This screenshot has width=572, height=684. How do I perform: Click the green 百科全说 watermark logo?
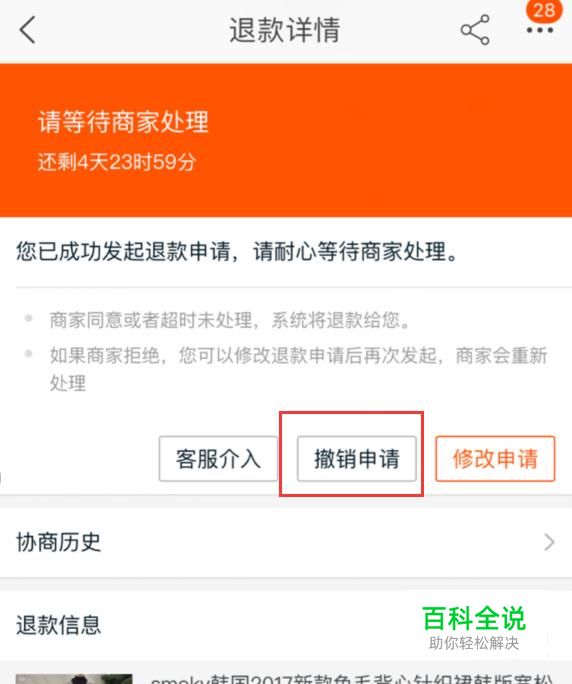pyautogui.click(x=474, y=619)
